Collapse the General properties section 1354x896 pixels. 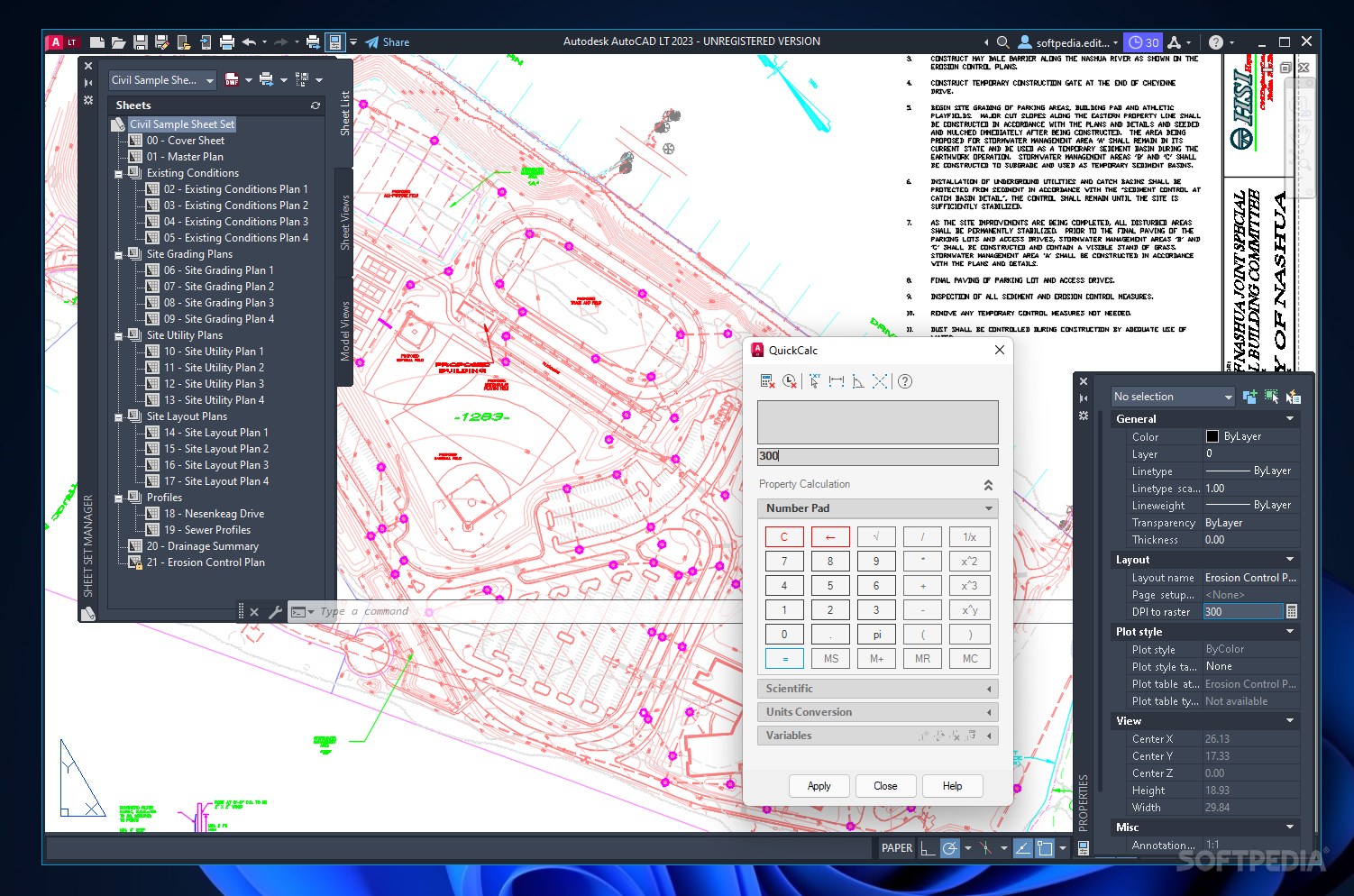1290,419
